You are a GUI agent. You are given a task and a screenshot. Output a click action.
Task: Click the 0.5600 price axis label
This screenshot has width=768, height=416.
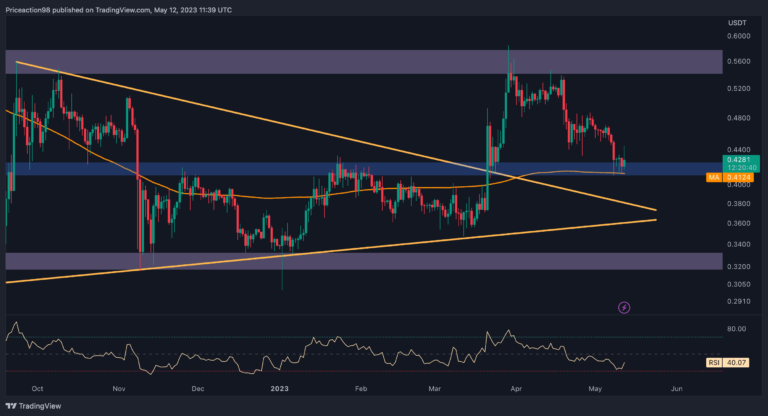tap(739, 61)
